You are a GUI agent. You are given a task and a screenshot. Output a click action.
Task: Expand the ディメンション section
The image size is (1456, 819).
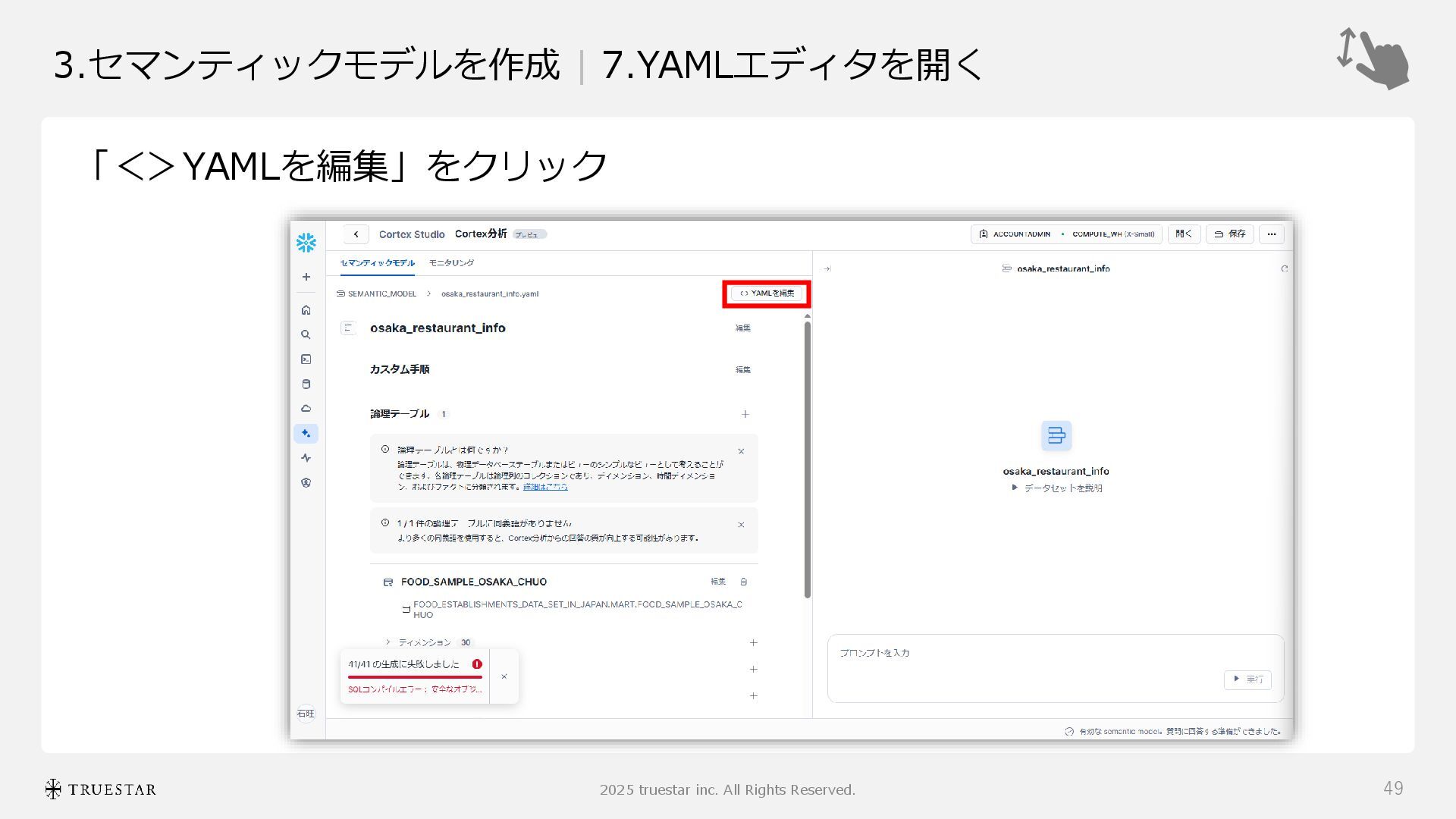(x=388, y=642)
